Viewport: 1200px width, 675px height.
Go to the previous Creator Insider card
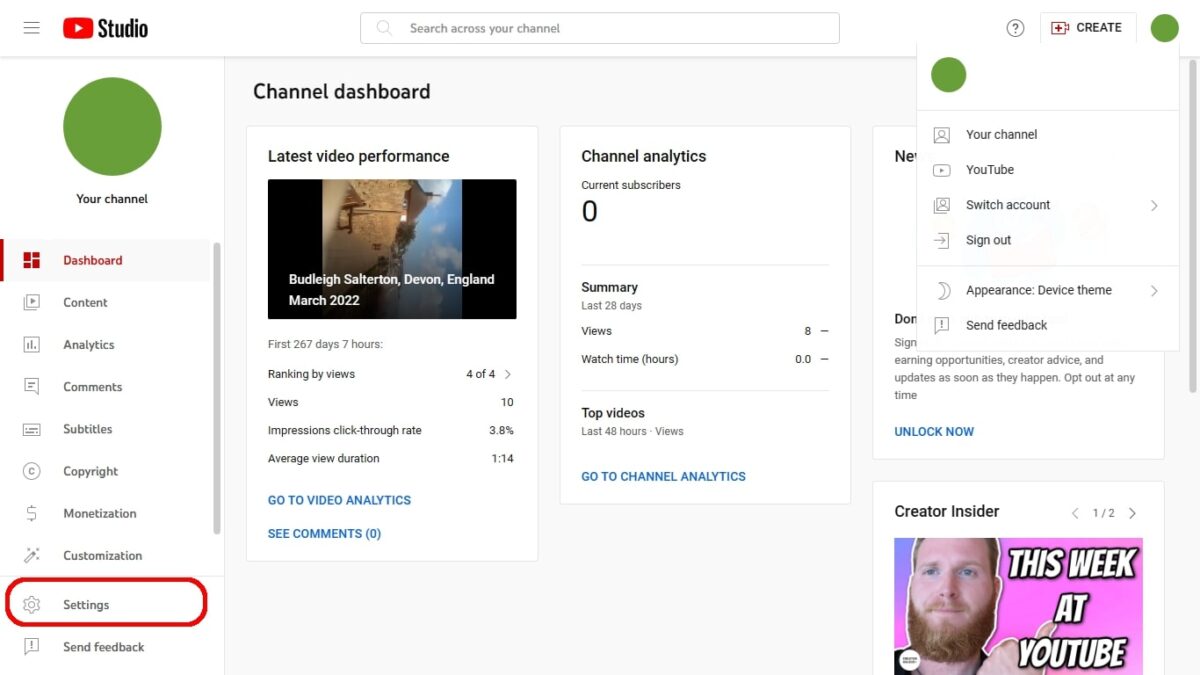pyautogui.click(x=1075, y=513)
